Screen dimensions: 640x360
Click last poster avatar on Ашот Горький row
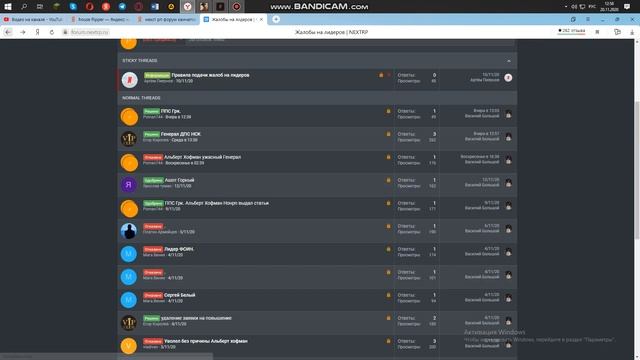[x=508, y=183]
